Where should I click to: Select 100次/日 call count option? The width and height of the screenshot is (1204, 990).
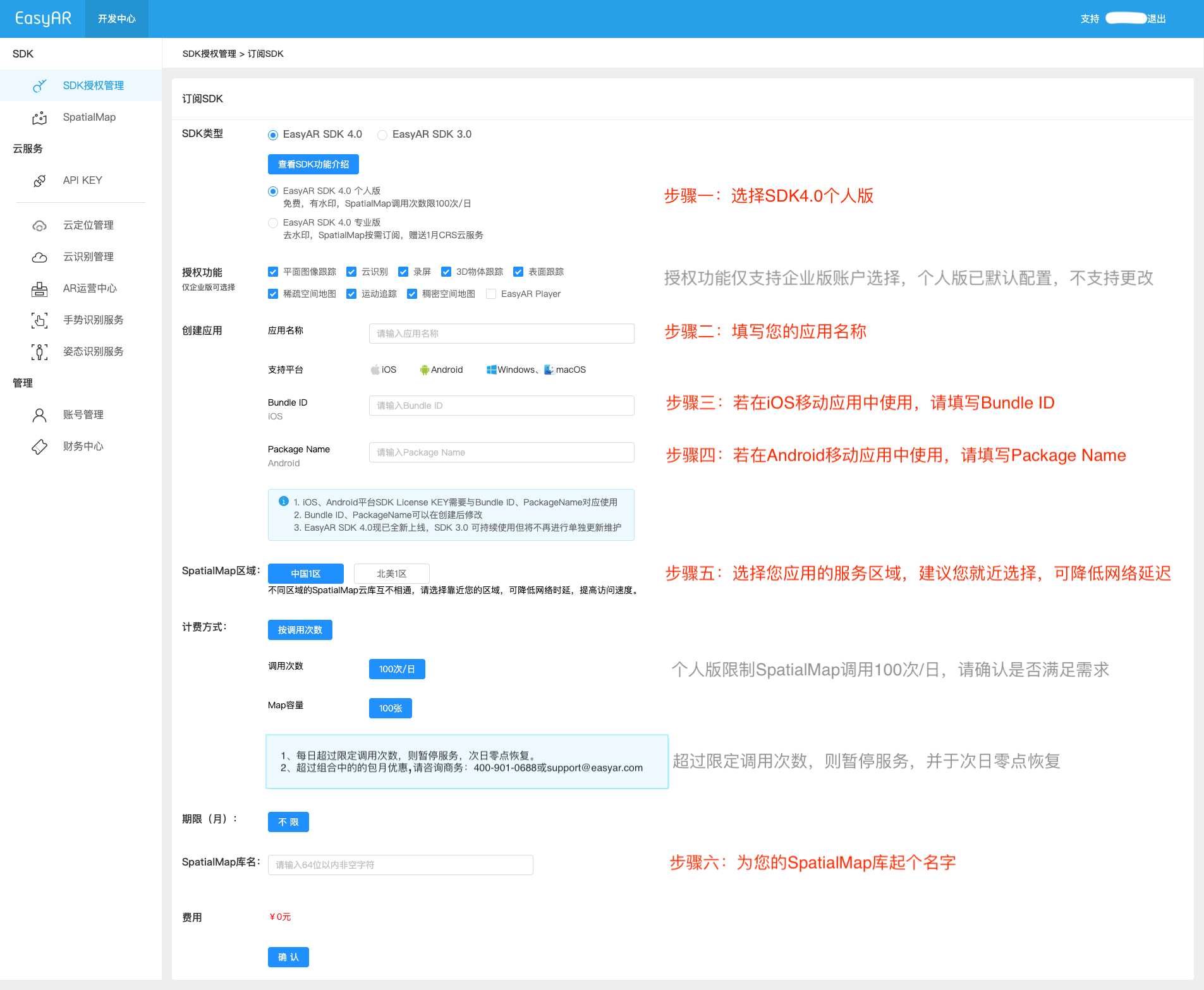[x=397, y=669]
